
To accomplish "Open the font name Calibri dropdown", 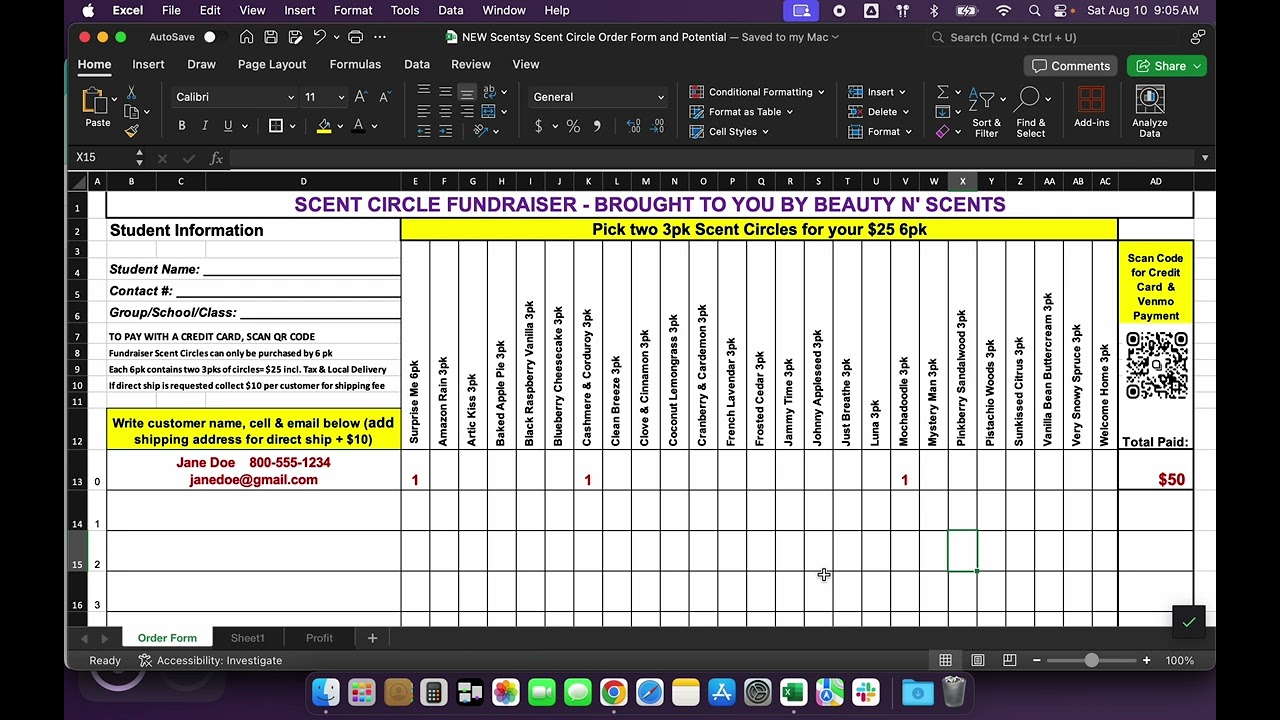I will pyautogui.click(x=291, y=97).
